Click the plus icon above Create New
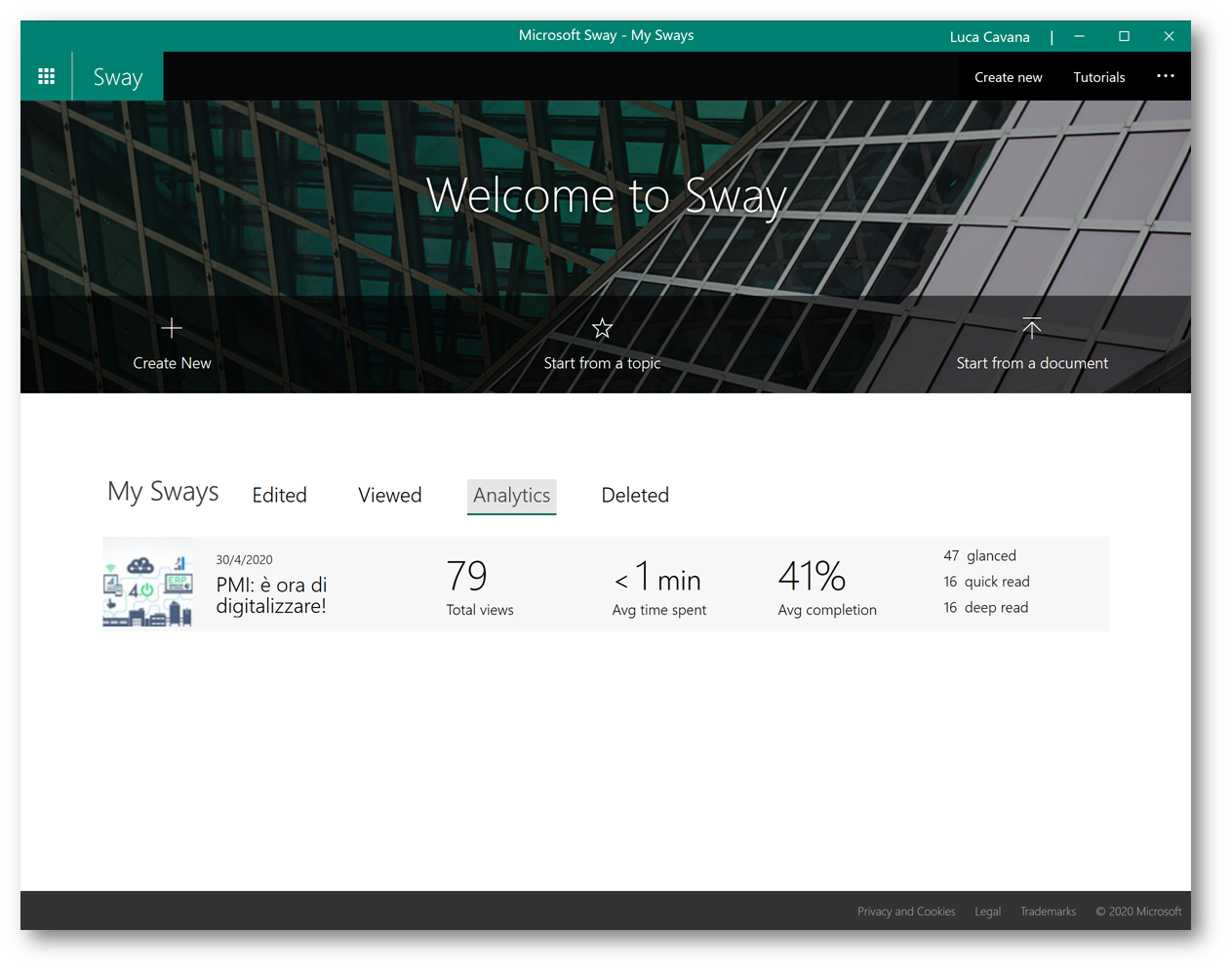Screen dimensions: 1232x971 tap(172, 329)
